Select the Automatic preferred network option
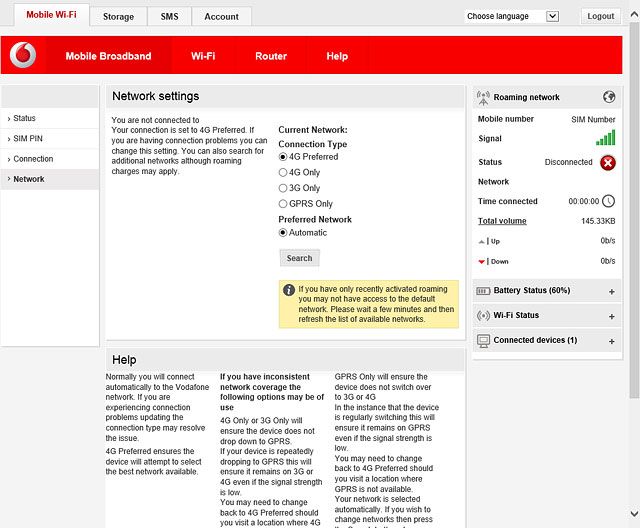Image resolution: width=640 pixels, height=528 pixels. pyautogui.click(x=283, y=233)
